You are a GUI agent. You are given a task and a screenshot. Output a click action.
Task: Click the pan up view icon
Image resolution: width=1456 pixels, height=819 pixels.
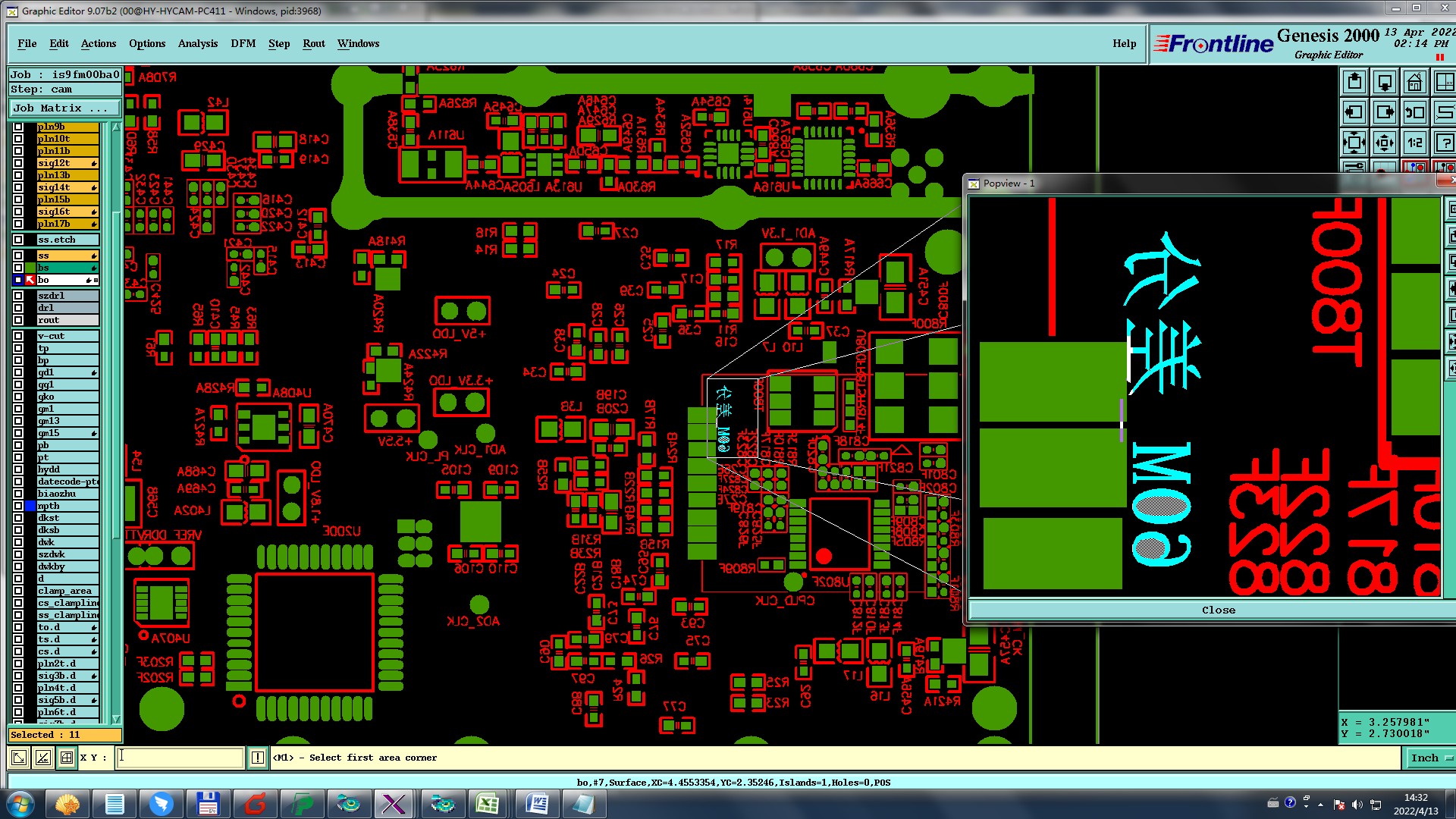[1354, 82]
